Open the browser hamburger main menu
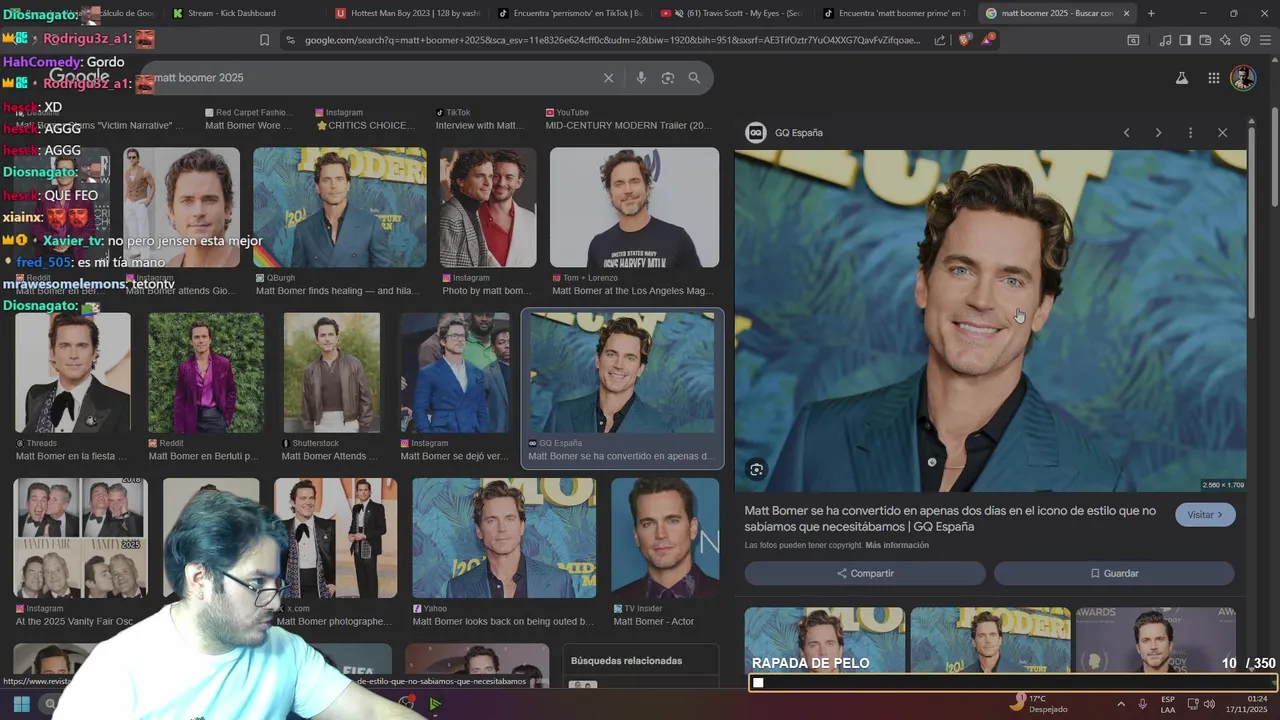The image size is (1280, 720). pos(1266,40)
